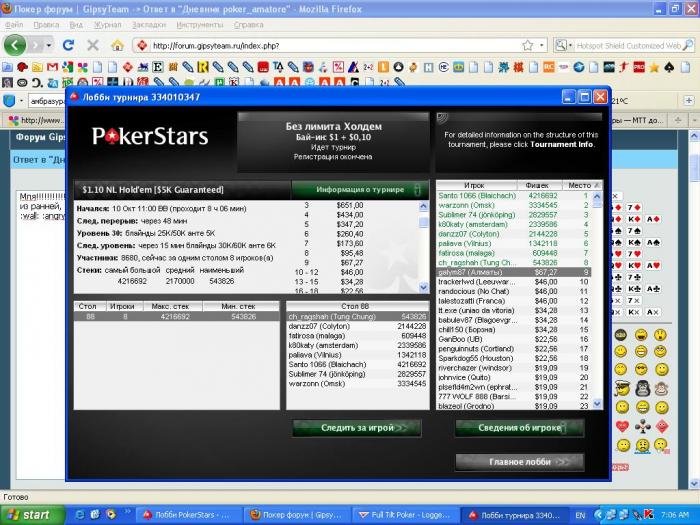Sort players by the Фишек column
The image size is (700, 525).
pyautogui.click(x=539, y=185)
